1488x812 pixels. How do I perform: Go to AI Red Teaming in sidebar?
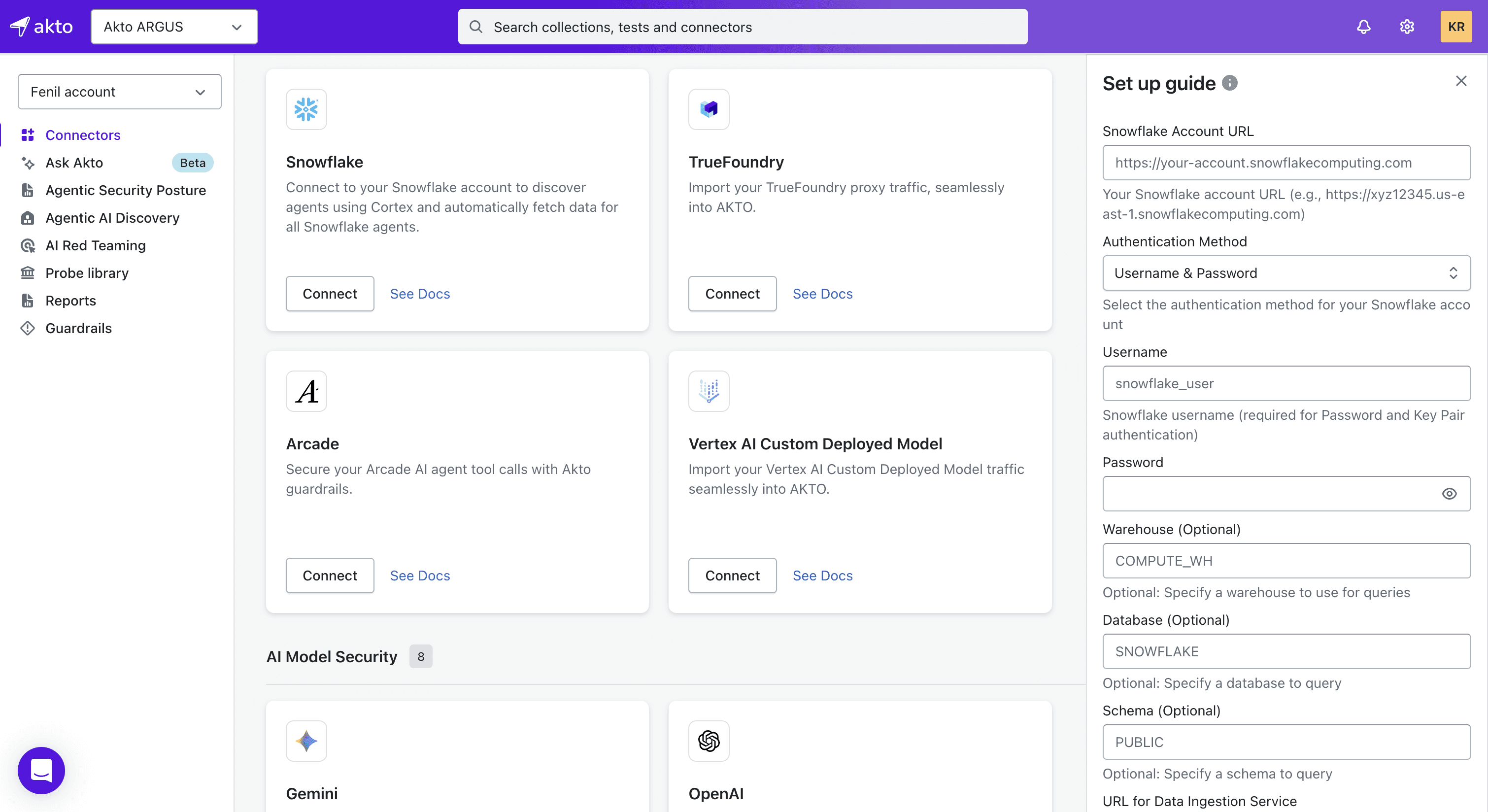coord(95,245)
